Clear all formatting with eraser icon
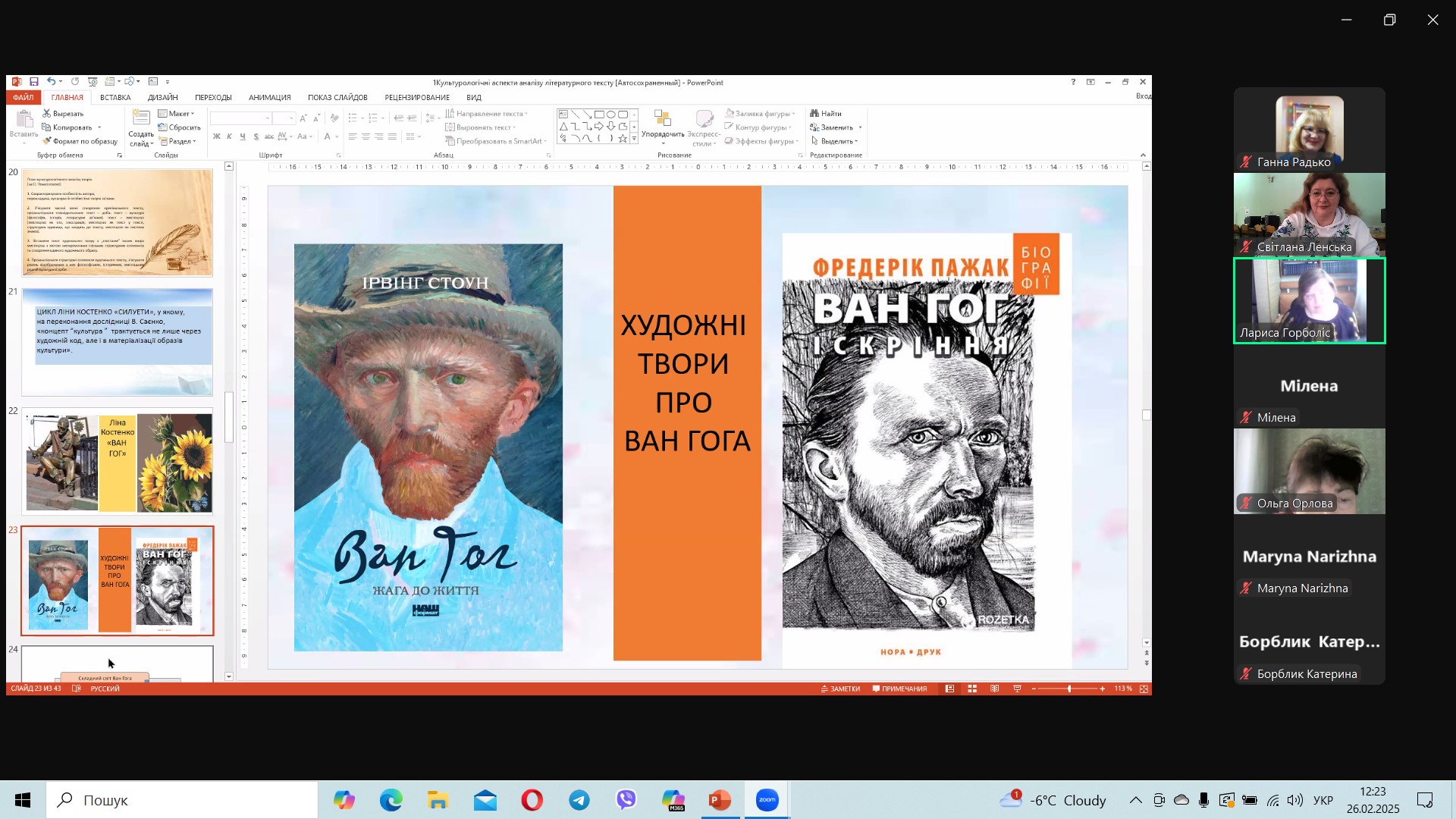 point(334,118)
